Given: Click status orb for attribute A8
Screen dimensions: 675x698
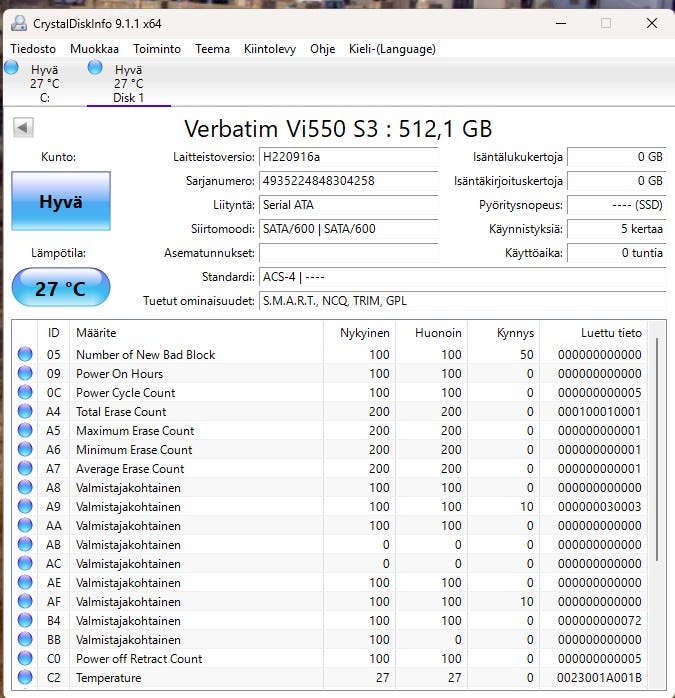Looking at the screenshot, I should (25, 487).
